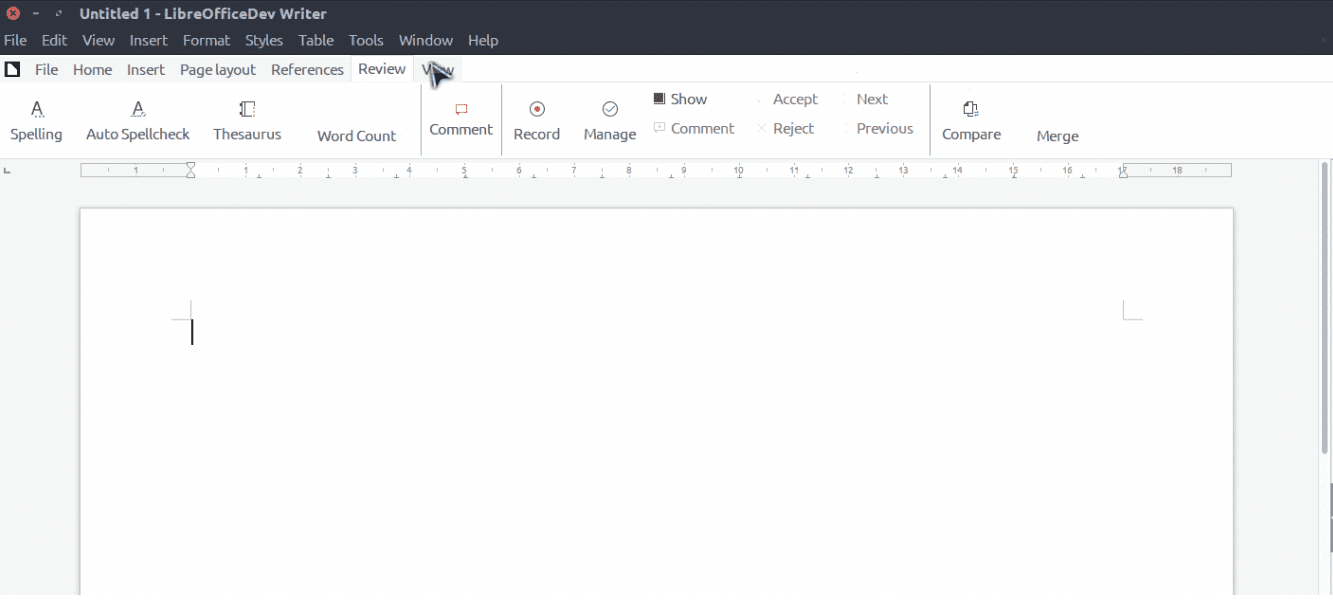Open Manage changes
1333x615 pixels.
pos(610,121)
